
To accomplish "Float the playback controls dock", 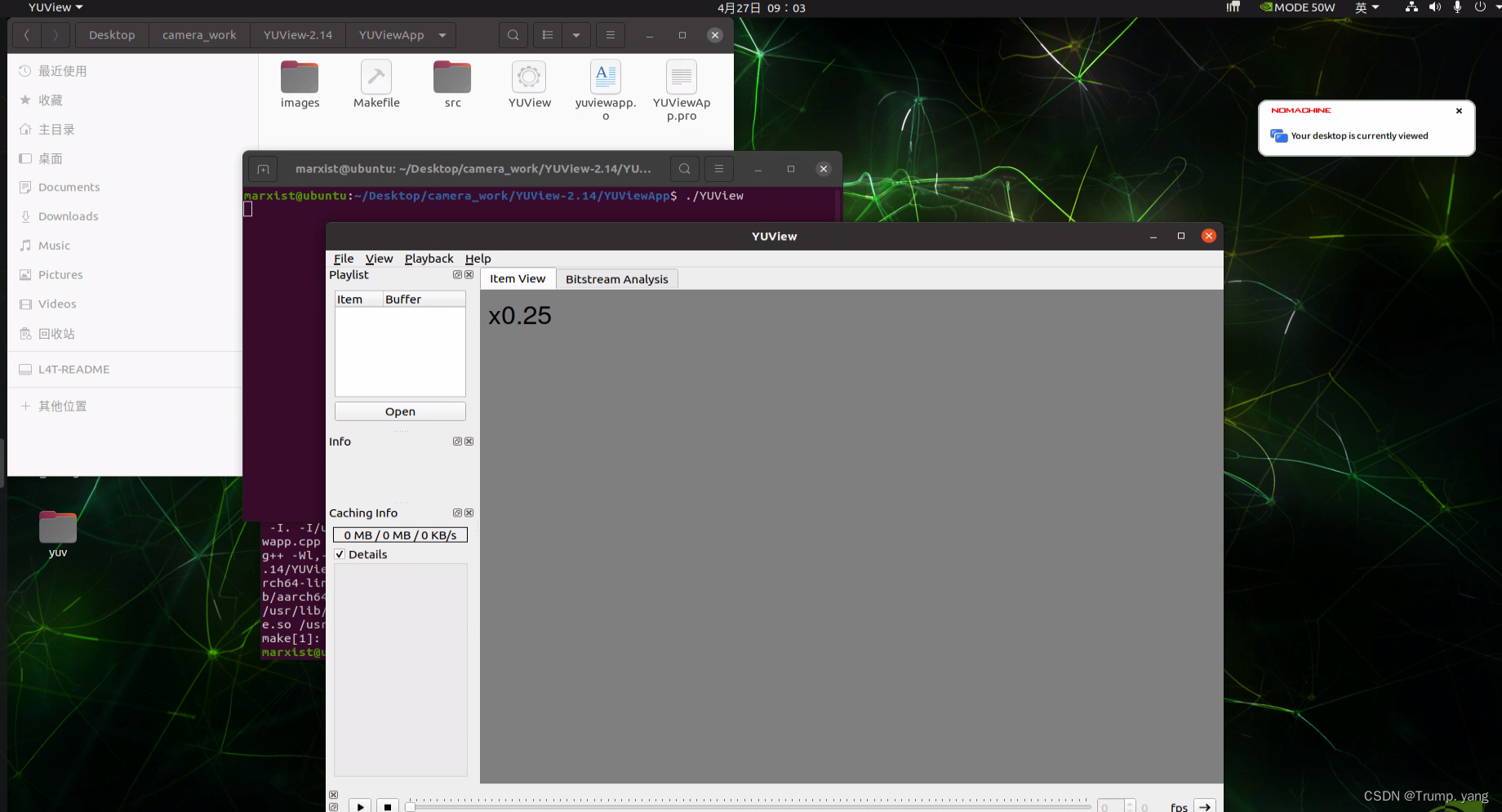I will [x=333, y=807].
